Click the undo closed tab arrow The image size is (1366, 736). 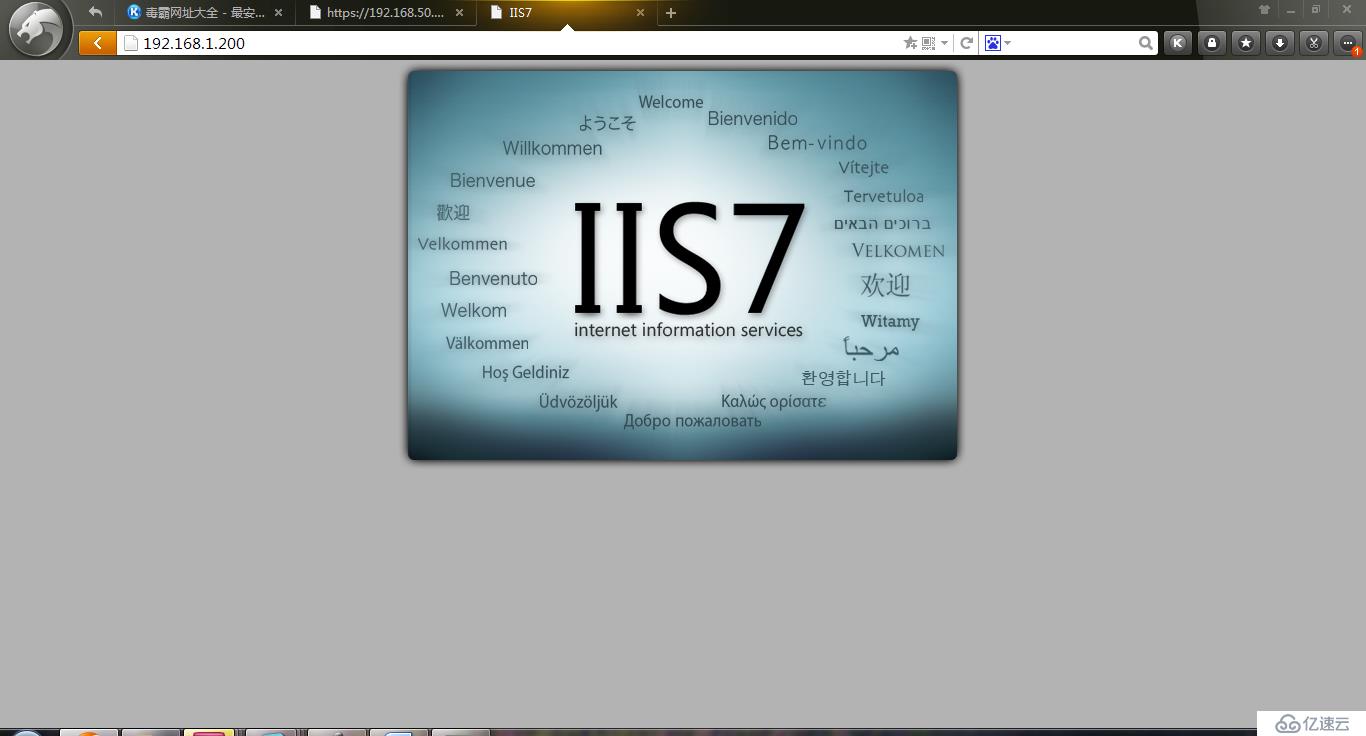tap(95, 12)
